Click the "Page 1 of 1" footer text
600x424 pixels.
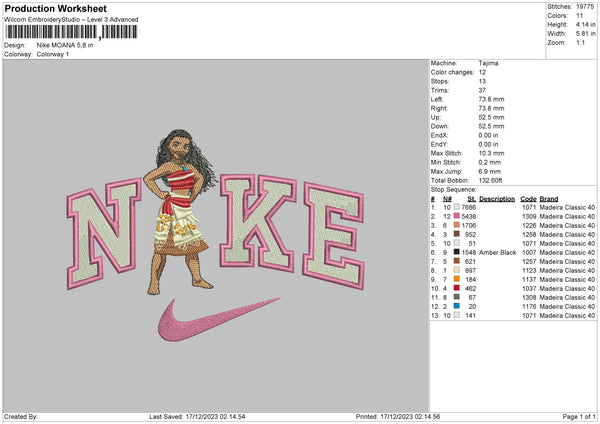coord(579,417)
